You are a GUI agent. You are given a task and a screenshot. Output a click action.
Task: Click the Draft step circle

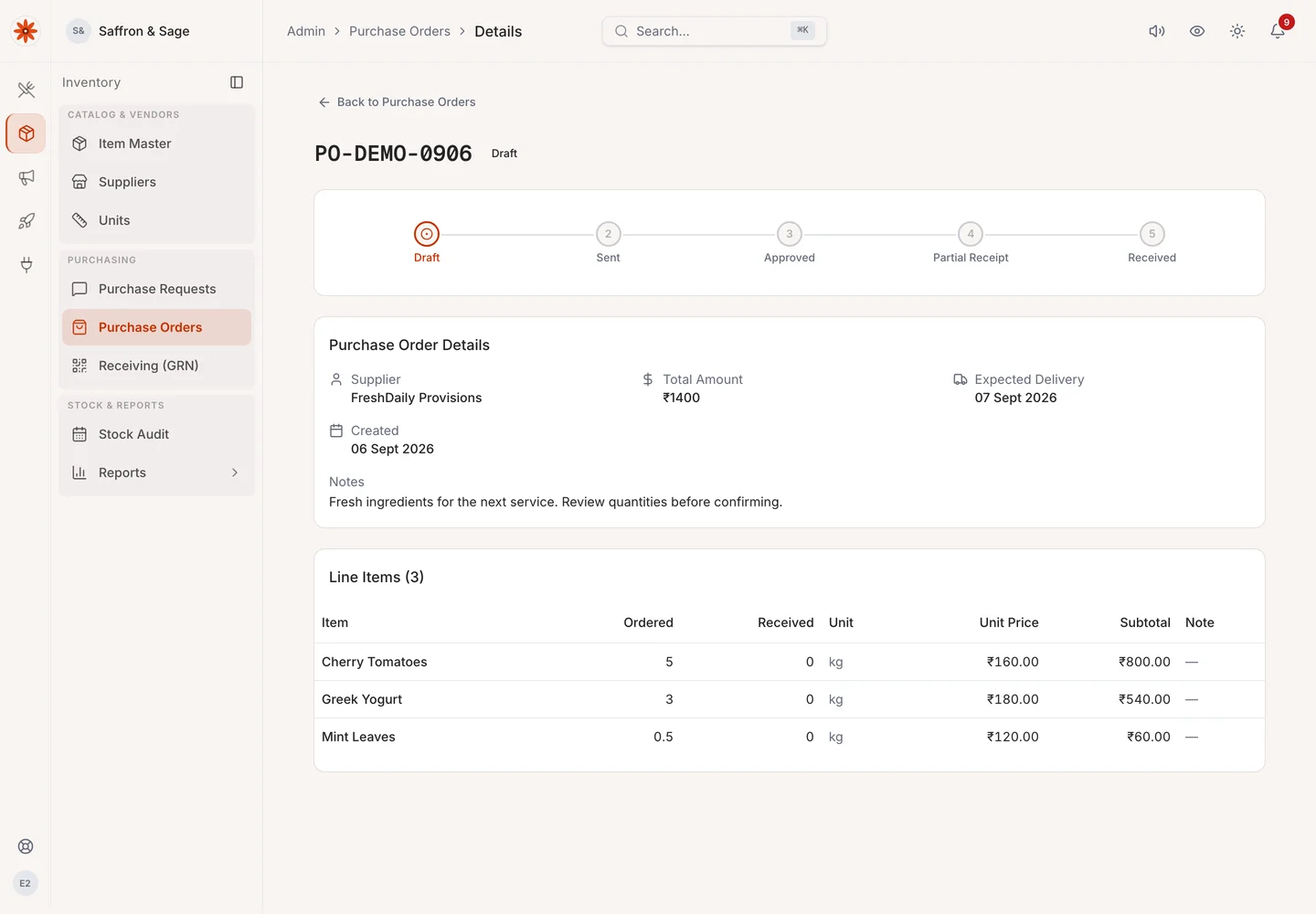[427, 234]
